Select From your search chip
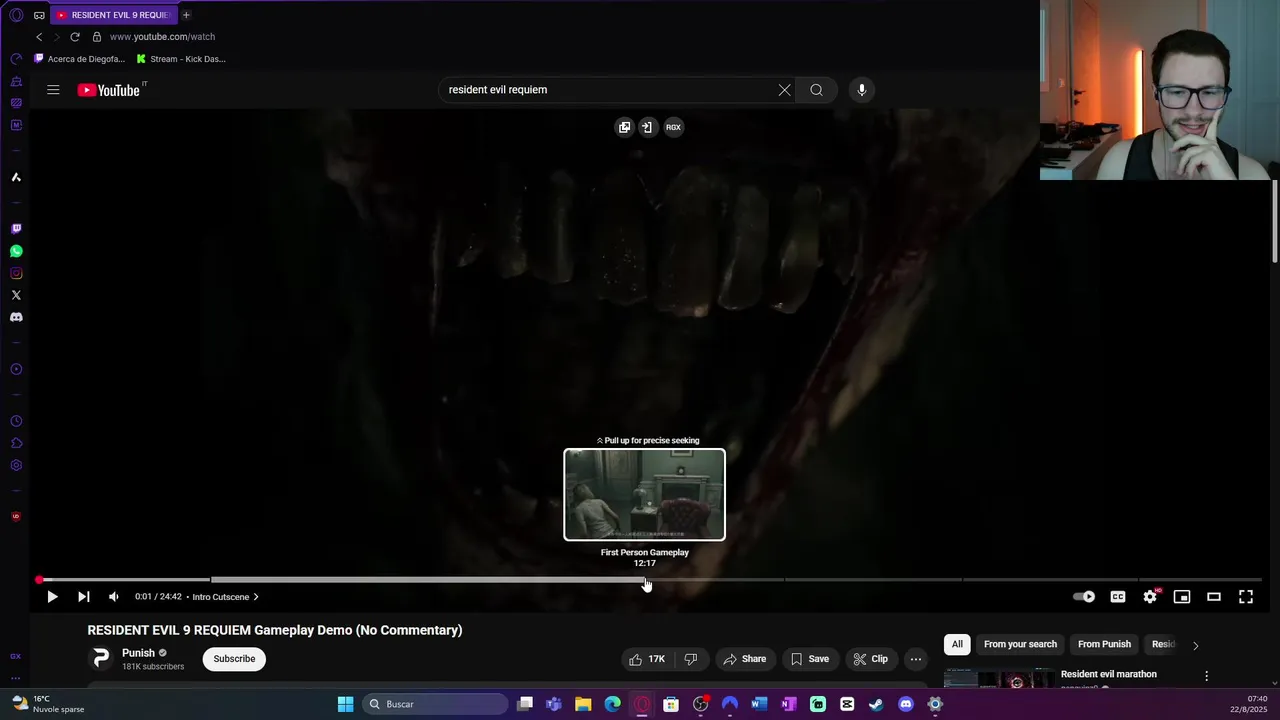 tap(1020, 645)
